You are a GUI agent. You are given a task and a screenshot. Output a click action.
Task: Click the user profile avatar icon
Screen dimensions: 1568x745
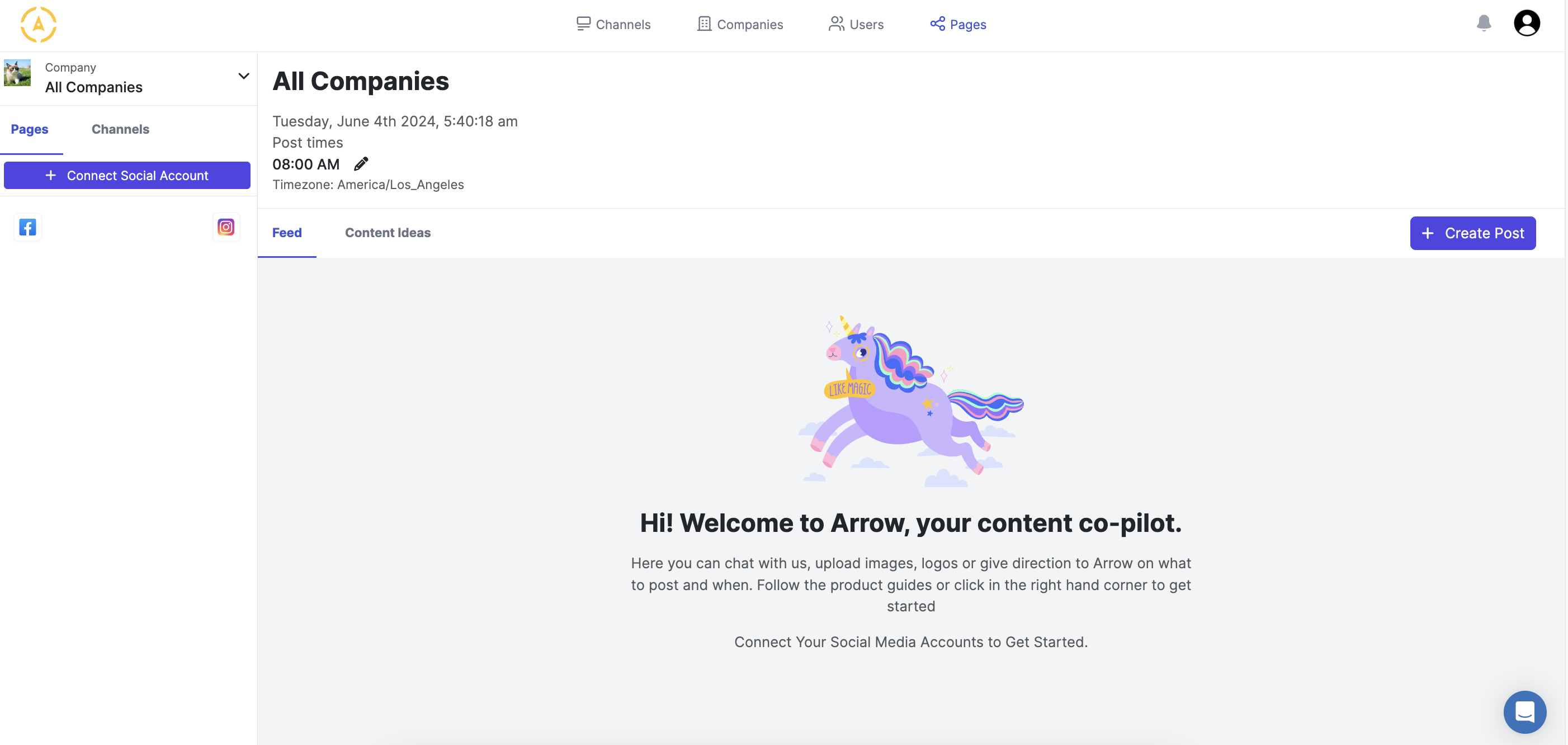point(1527,22)
